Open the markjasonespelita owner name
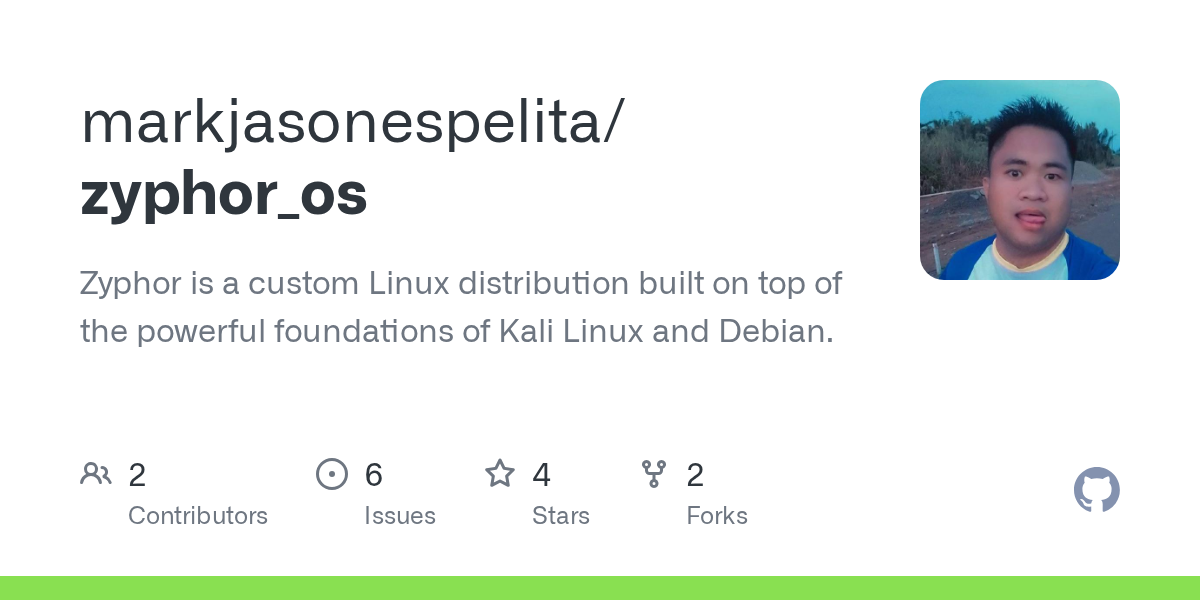The width and height of the screenshot is (1200, 600). 352,122
